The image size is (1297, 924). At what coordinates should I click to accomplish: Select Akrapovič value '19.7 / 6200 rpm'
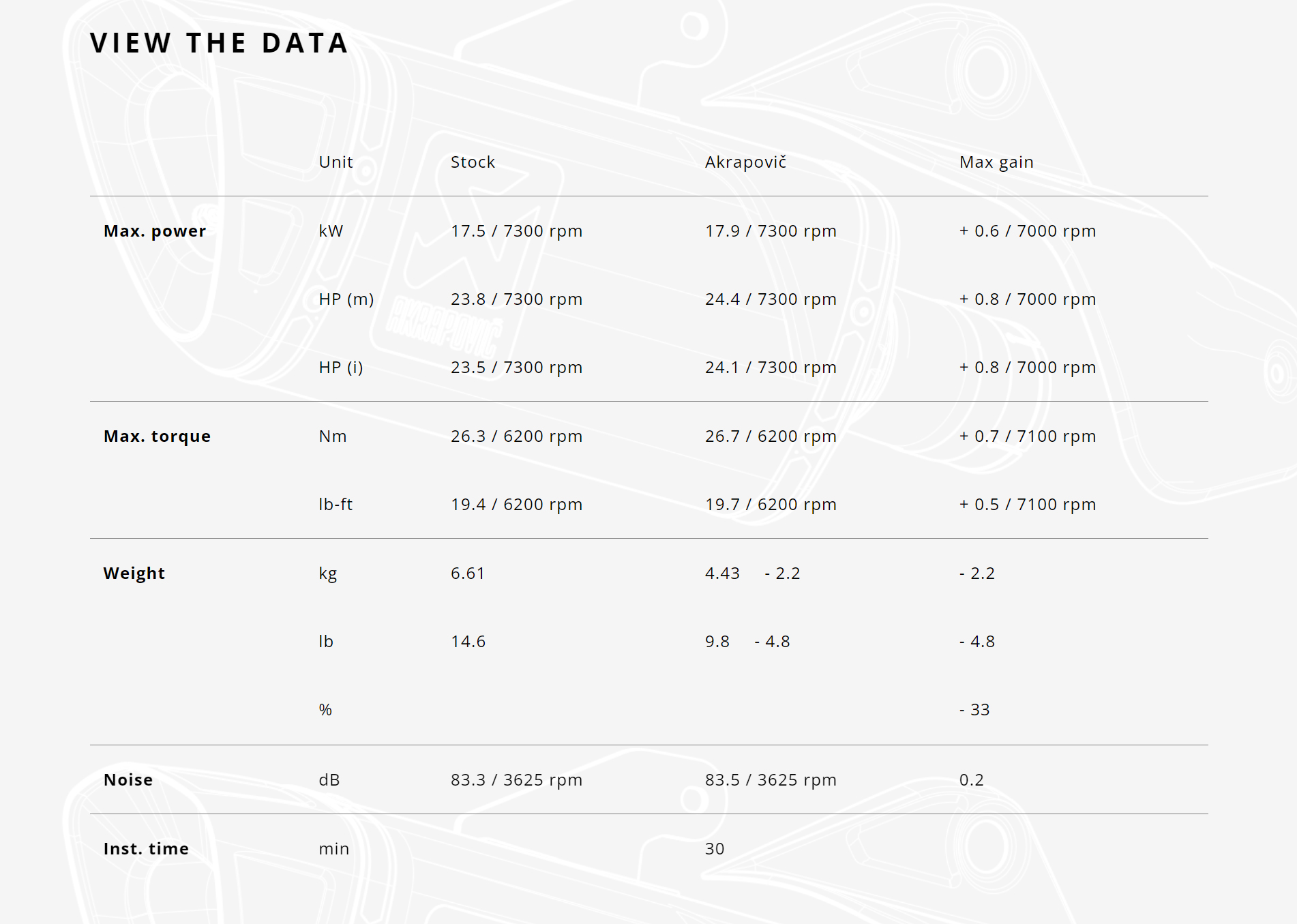[771, 505]
